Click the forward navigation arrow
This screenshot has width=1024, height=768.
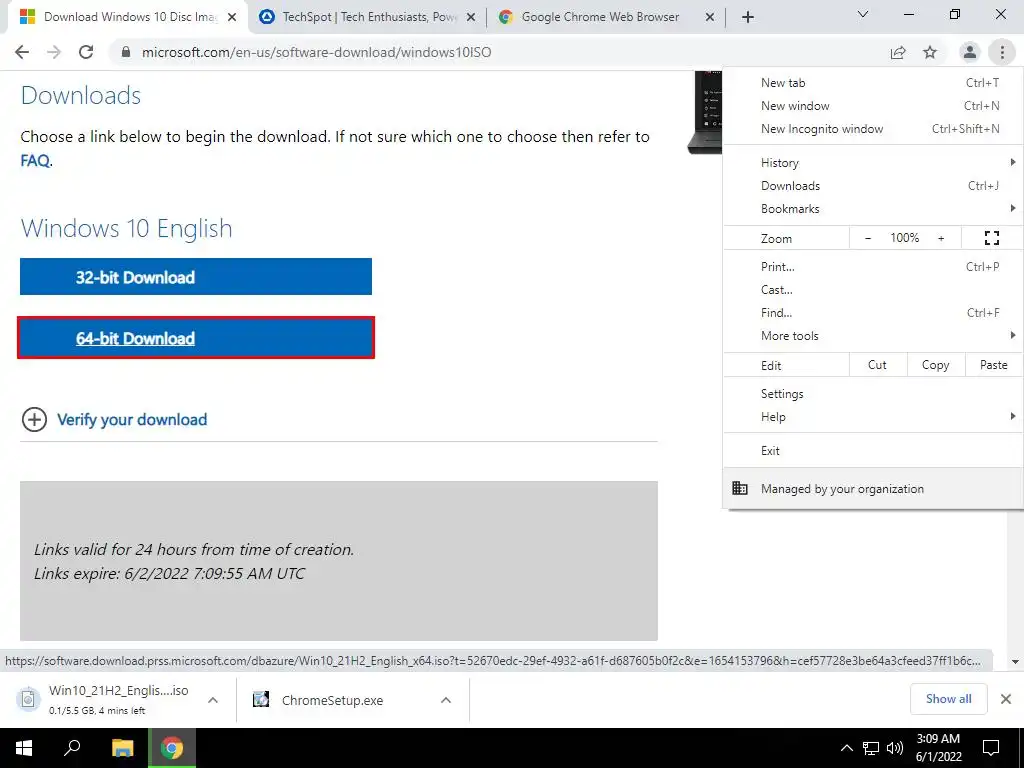pyautogui.click(x=54, y=52)
